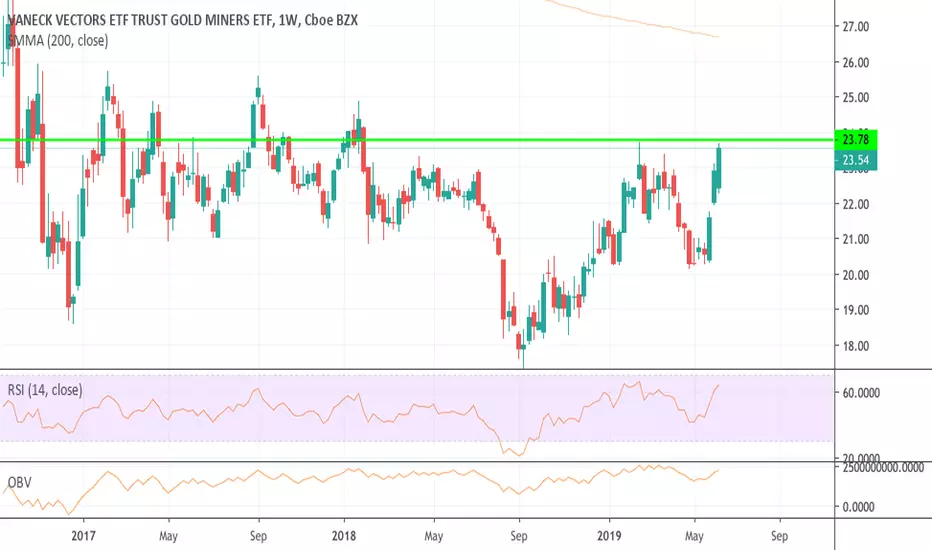
Task: Select the RSI (14, close) indicator label
Action: 45,390
